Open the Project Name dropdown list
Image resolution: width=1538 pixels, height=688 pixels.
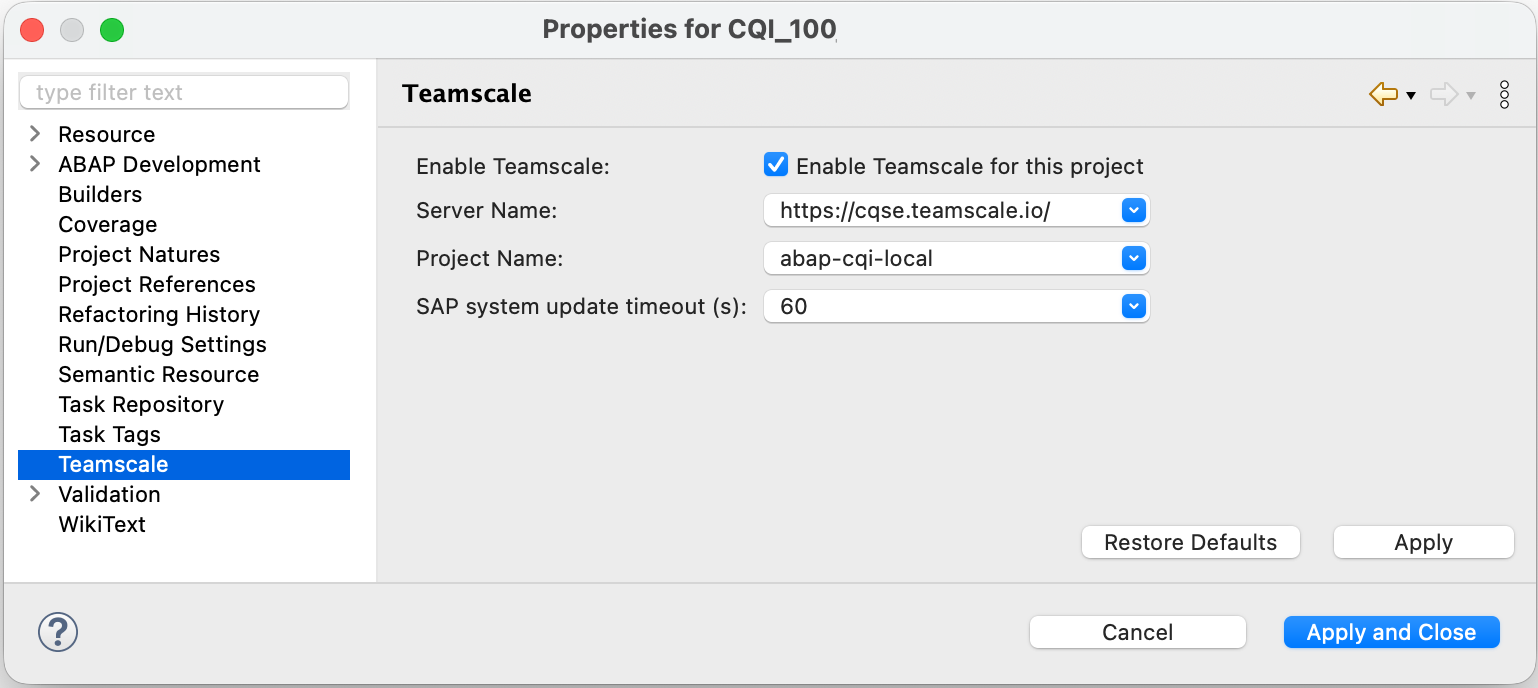pyautogui.click(x=1133, y=258)
